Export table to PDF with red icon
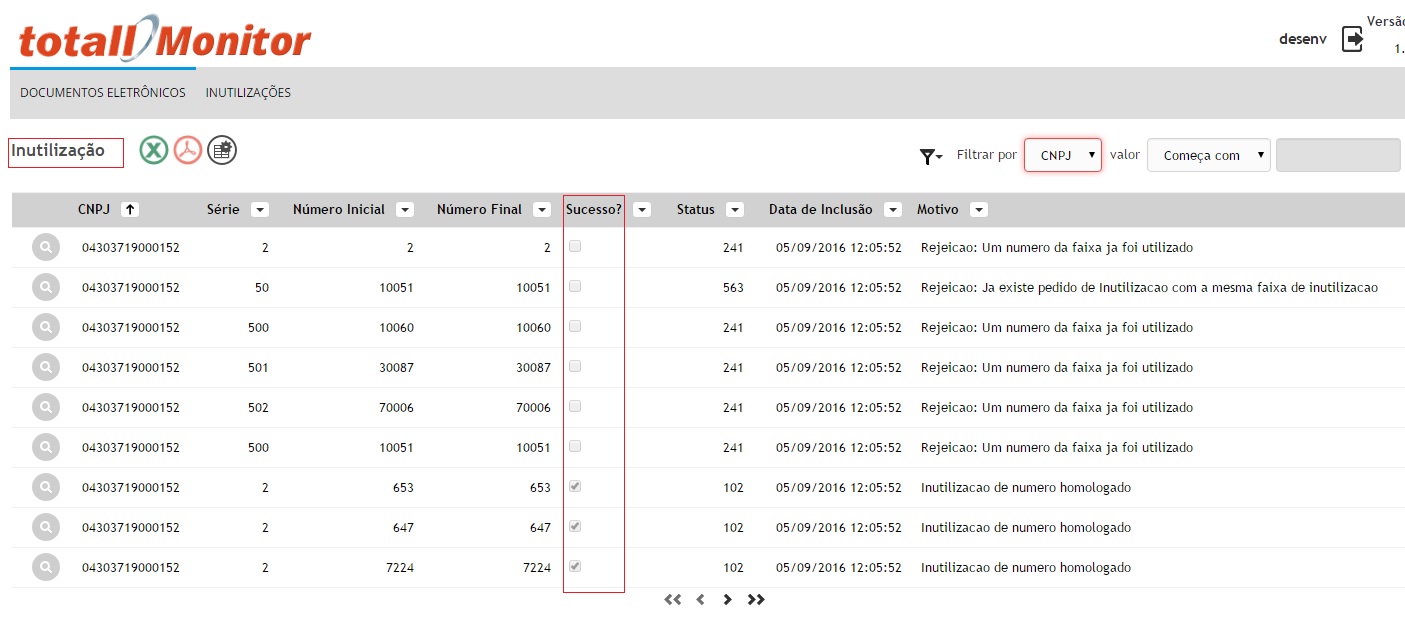The width and height of the screenshot is (1405, 622). pos(188,151)
